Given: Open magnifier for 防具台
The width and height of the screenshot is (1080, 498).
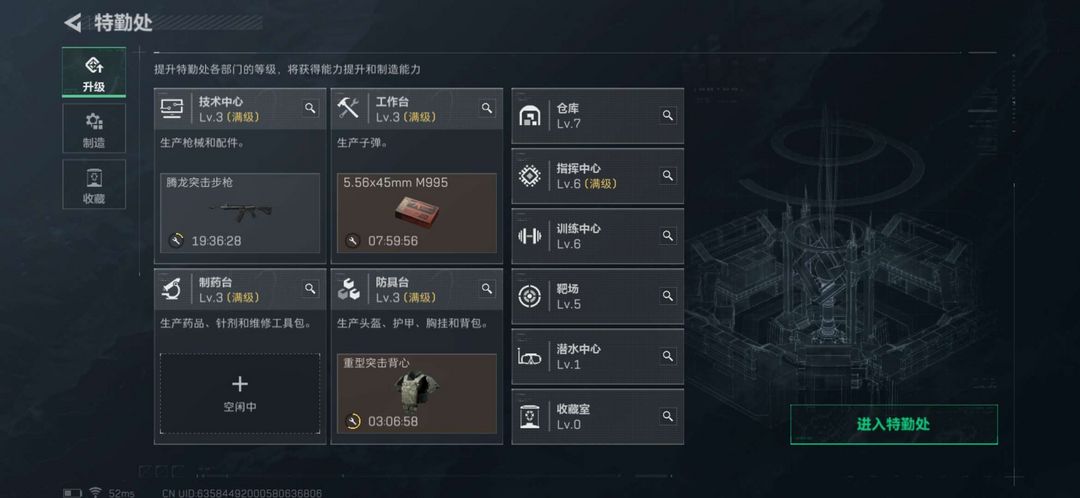Looking at the screenshot, I should click(487, 289).
